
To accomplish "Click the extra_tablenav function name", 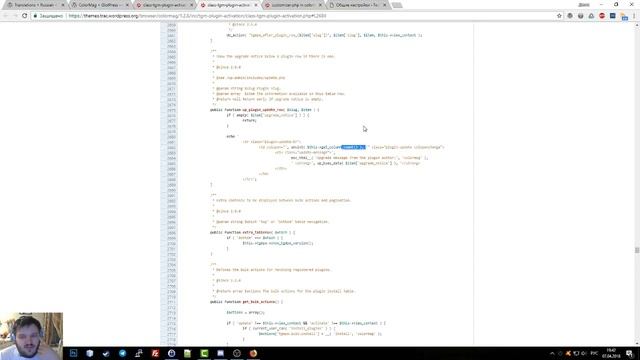I will pos(257,232).
